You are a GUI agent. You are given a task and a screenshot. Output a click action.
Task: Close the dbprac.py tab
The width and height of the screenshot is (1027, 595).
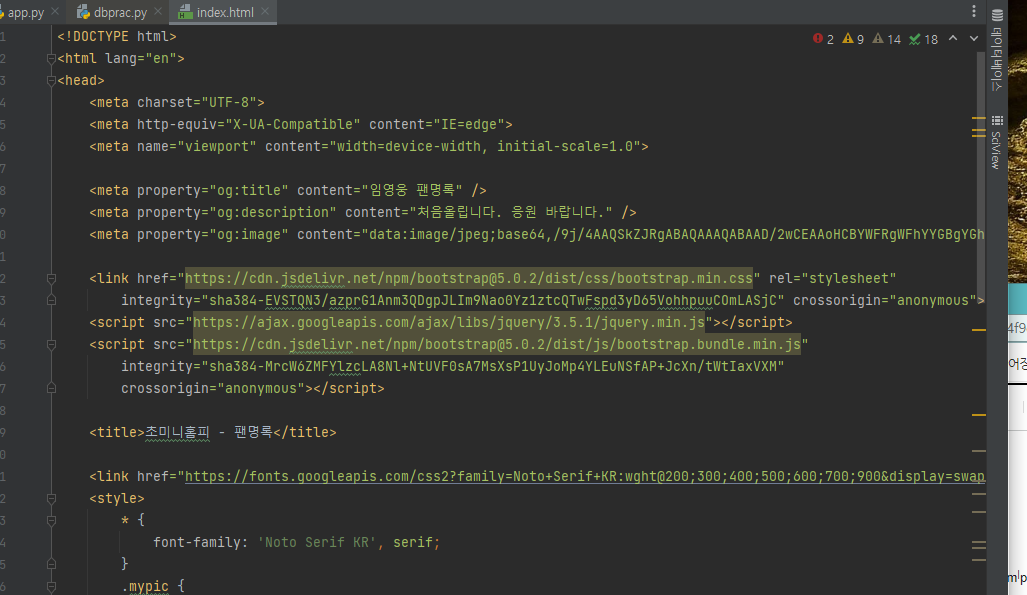click(158, 11)
